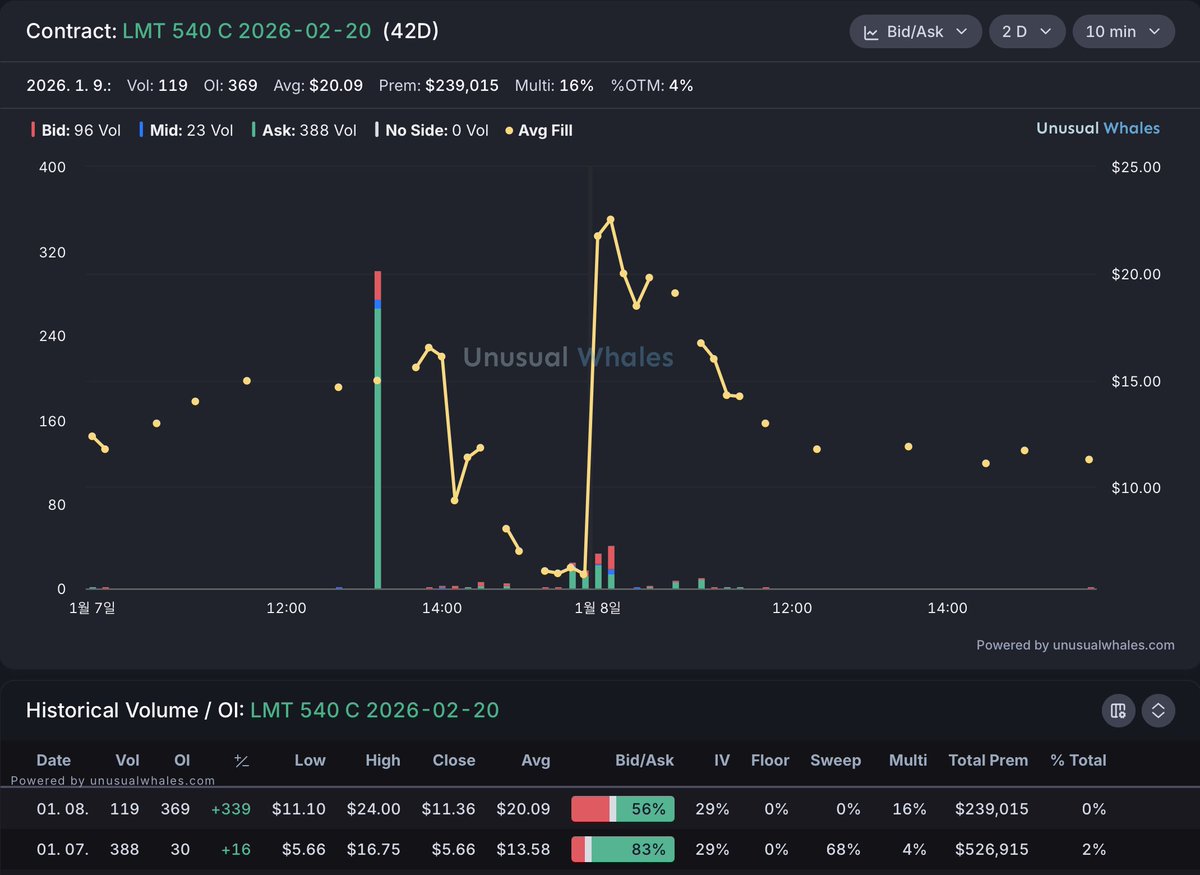The image size is (1200, 875).
Task: Sort table by Floor column header
Action: [x=770, y=760]
